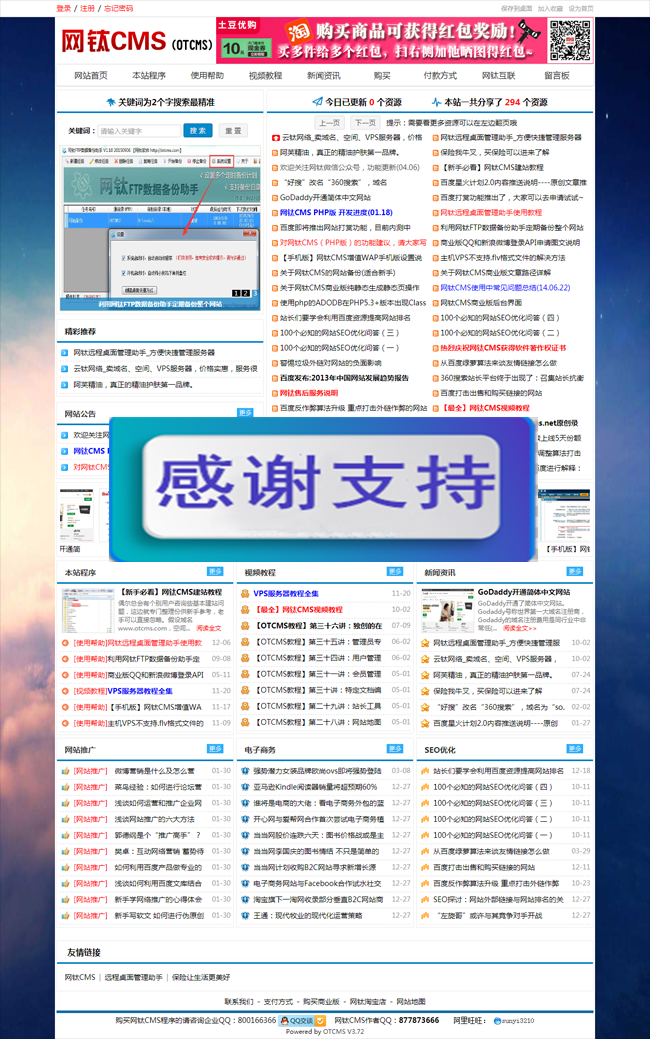Click 网钛淘宝店 in the footer

368,1002
